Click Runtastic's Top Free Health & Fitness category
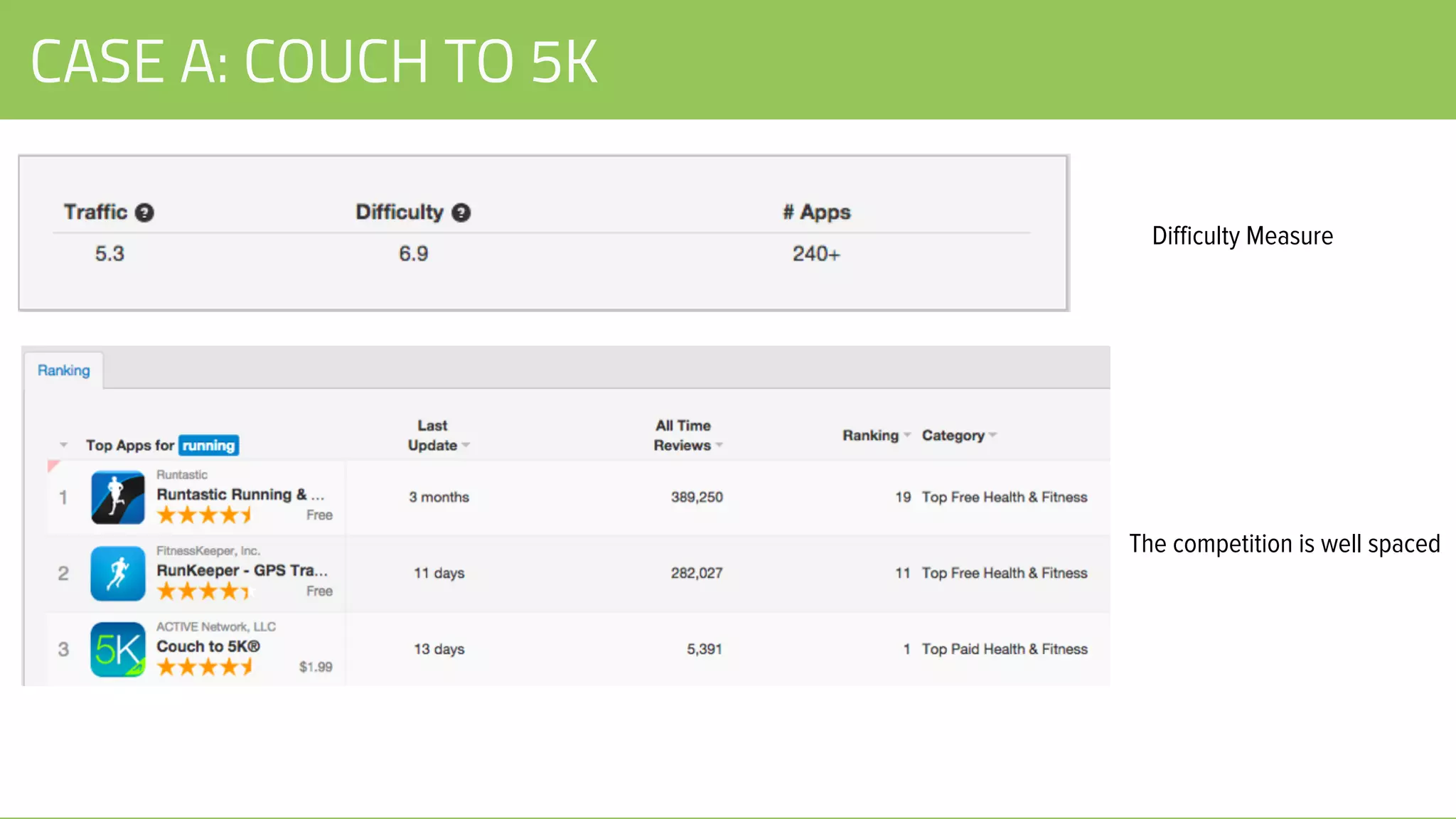This screenshot has width=1456, height=819. [1005, 497]
